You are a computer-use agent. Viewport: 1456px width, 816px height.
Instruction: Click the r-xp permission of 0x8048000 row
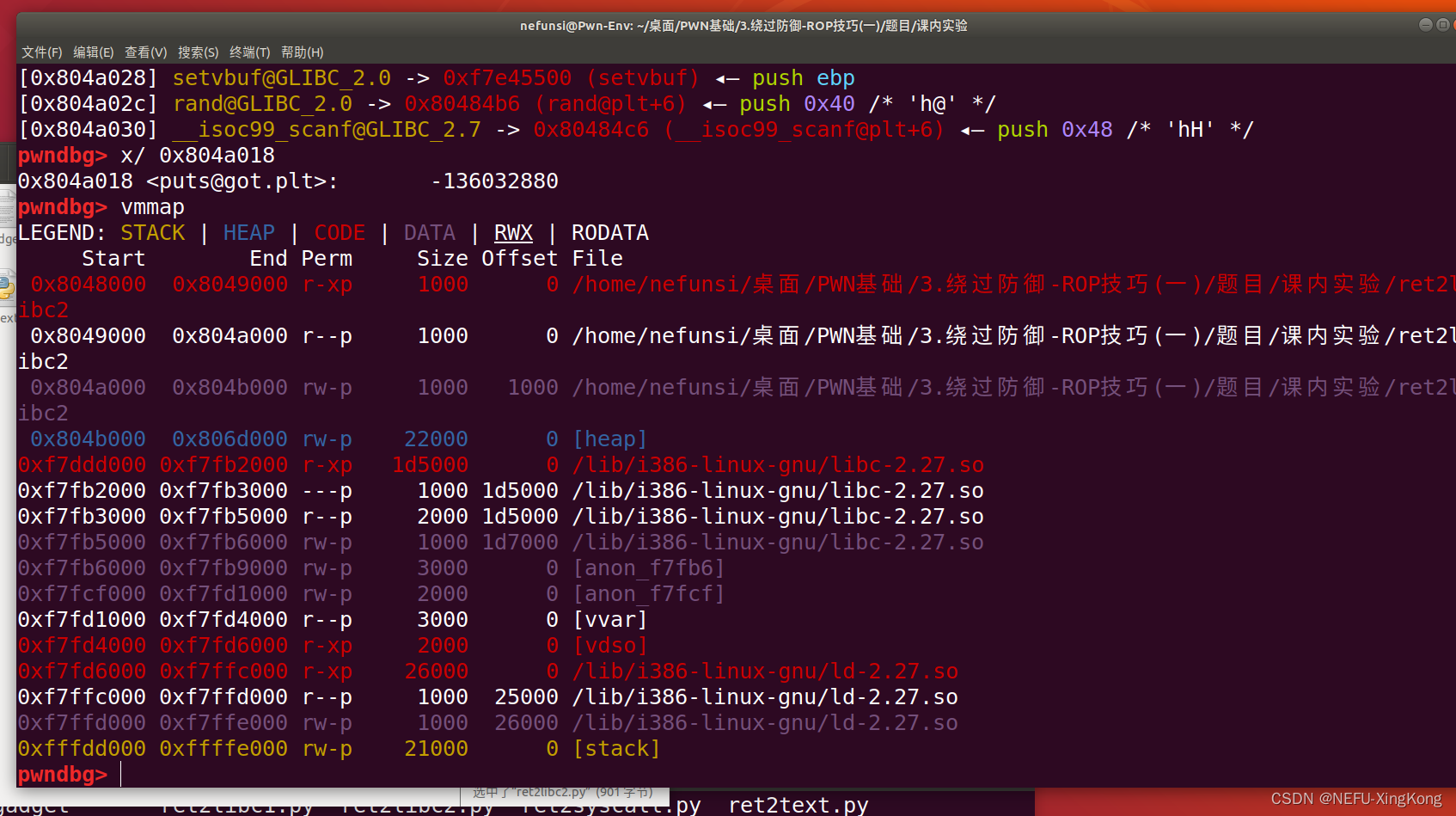[x=327, y=285]
